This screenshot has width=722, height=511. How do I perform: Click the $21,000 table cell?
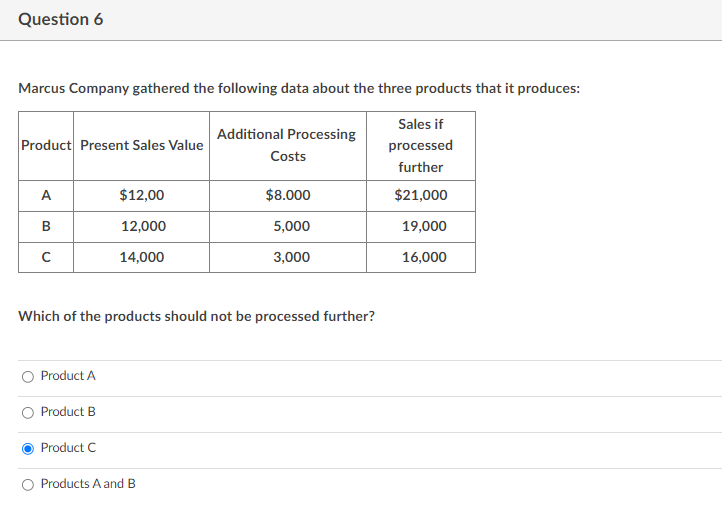[x=421, y=196]
